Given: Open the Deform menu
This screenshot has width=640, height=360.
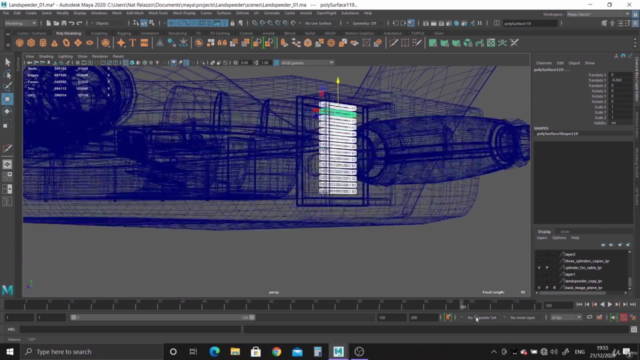Looking at the screenshot, I should [x=242, y=13].
